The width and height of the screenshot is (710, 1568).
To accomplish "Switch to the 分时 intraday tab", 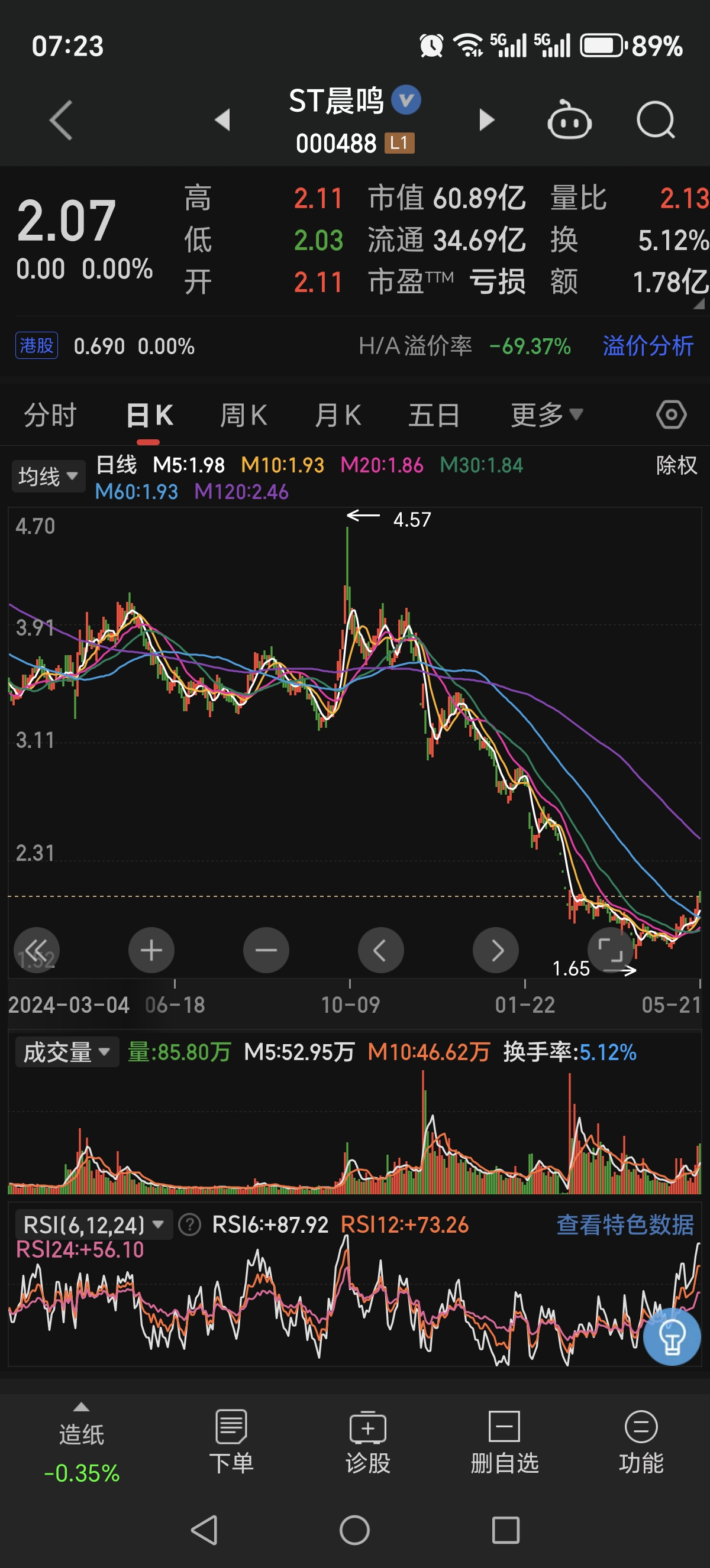I will click(x=50, y=415).
